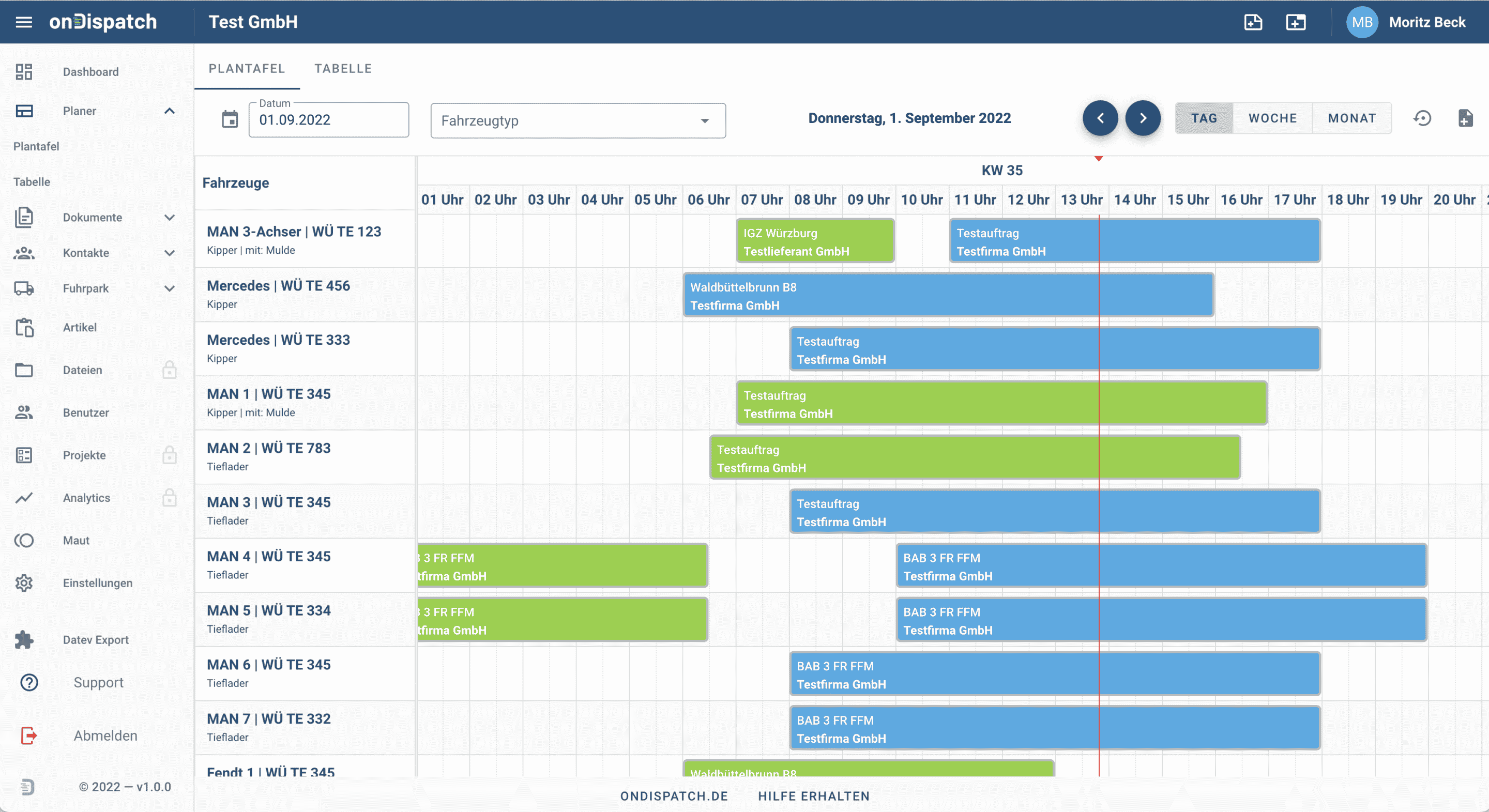The image size is (1489, 812).
Task: Click the Support question mark icon
Action: tap(29, 683)
